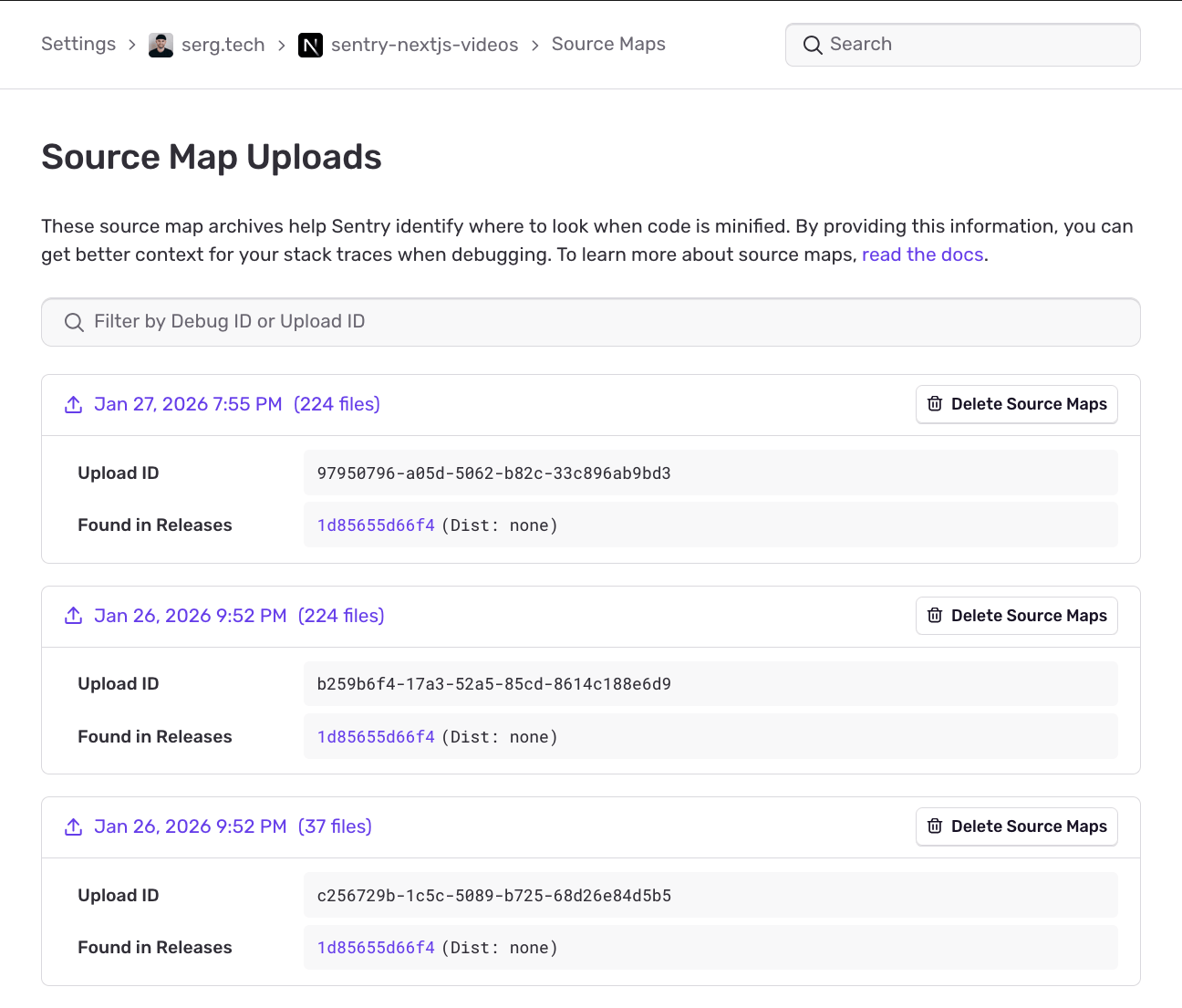
Task: Click the top Search input field
Action: coord(962,45)
